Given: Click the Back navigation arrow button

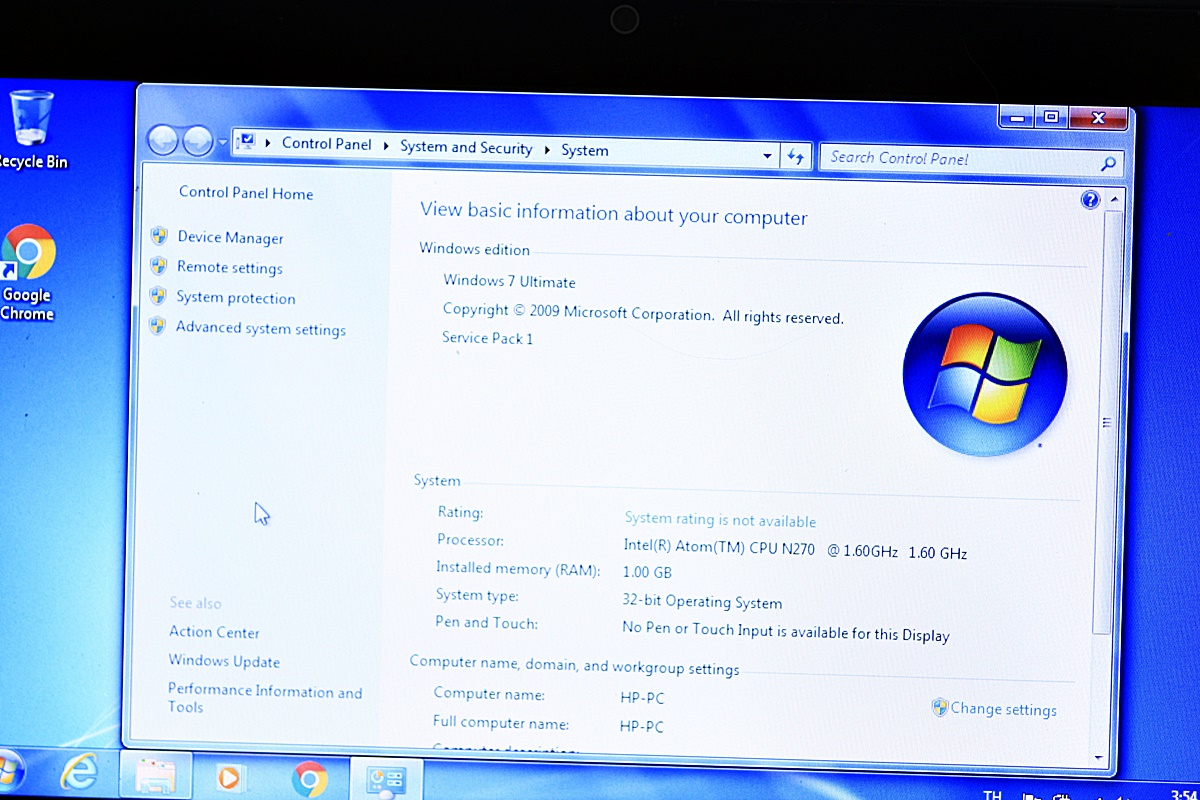Looking at the screenshot, I should pyautogui.click(x=163, y=140).
